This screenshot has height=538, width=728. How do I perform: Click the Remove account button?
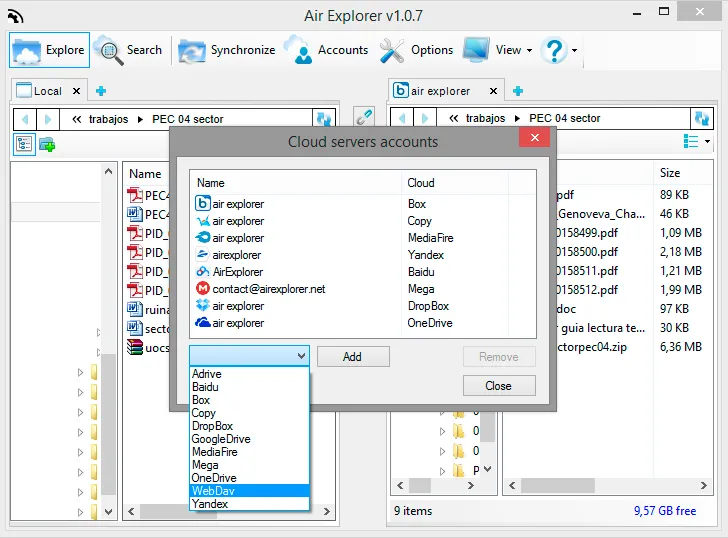(499, 357)
